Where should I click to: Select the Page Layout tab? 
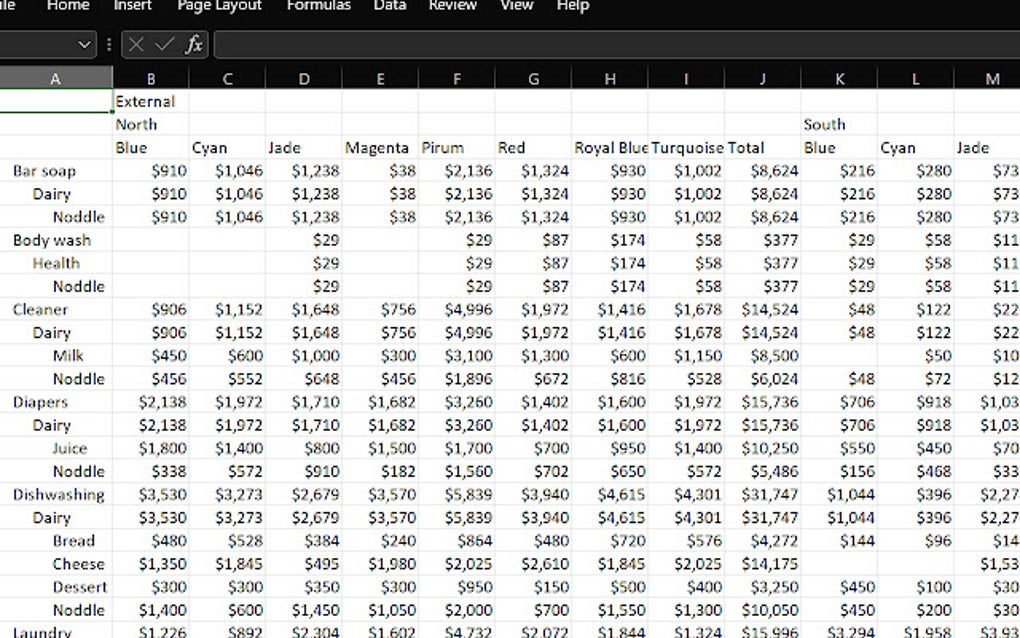(219, 6)
